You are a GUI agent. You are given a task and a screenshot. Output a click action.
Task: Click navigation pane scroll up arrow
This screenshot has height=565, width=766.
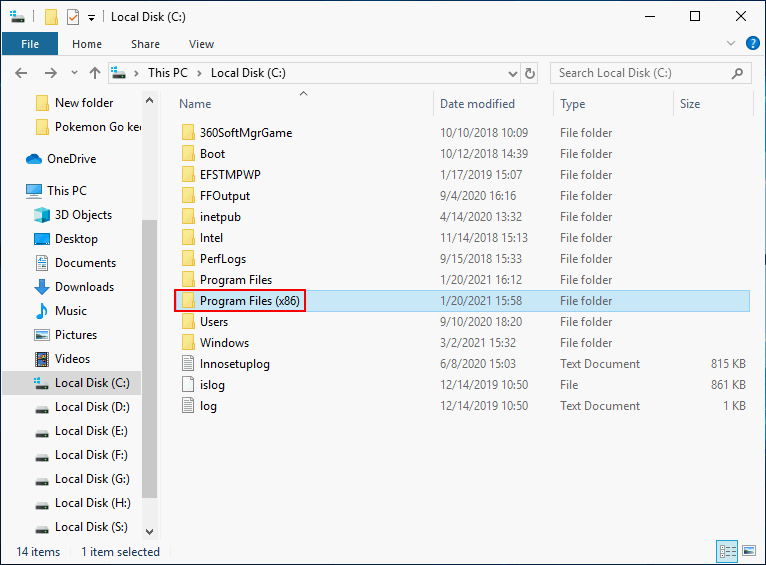click(x=149, y=101)
